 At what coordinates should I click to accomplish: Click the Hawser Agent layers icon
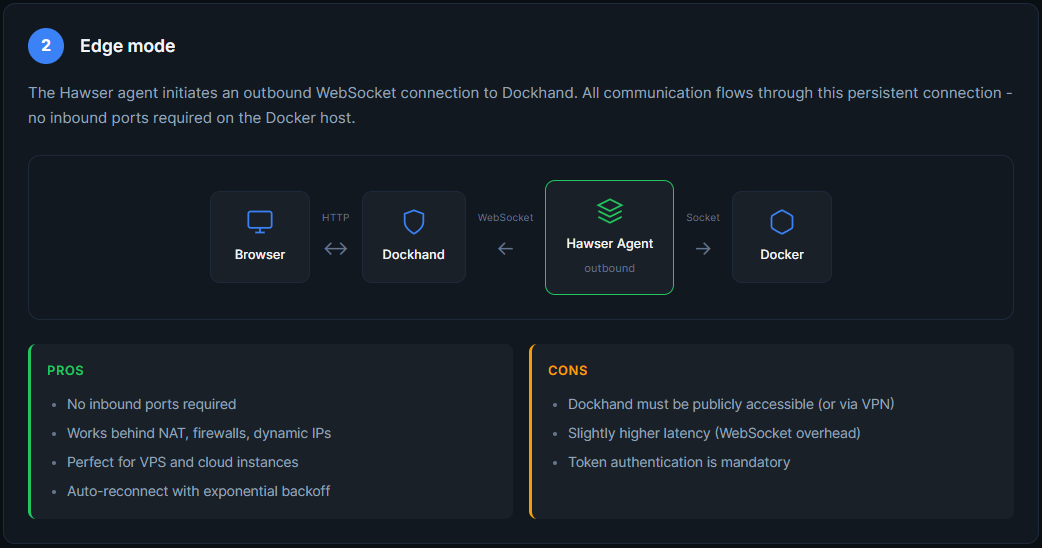(609, 211)
